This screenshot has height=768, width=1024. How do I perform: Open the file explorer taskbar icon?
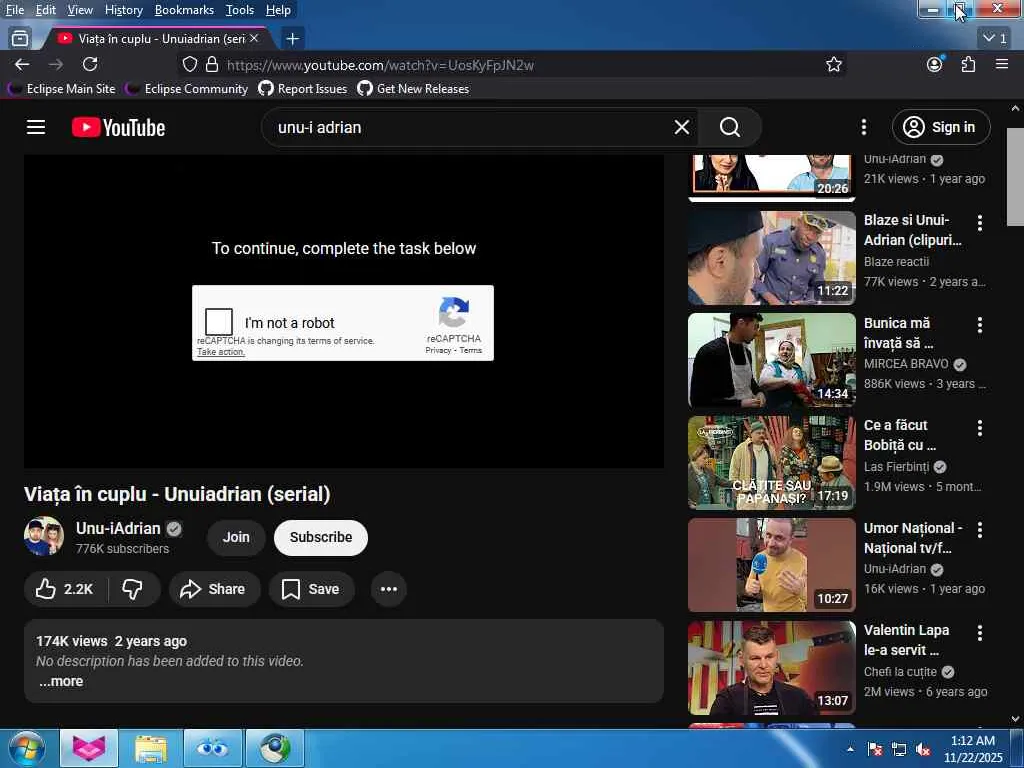(151, 749)
